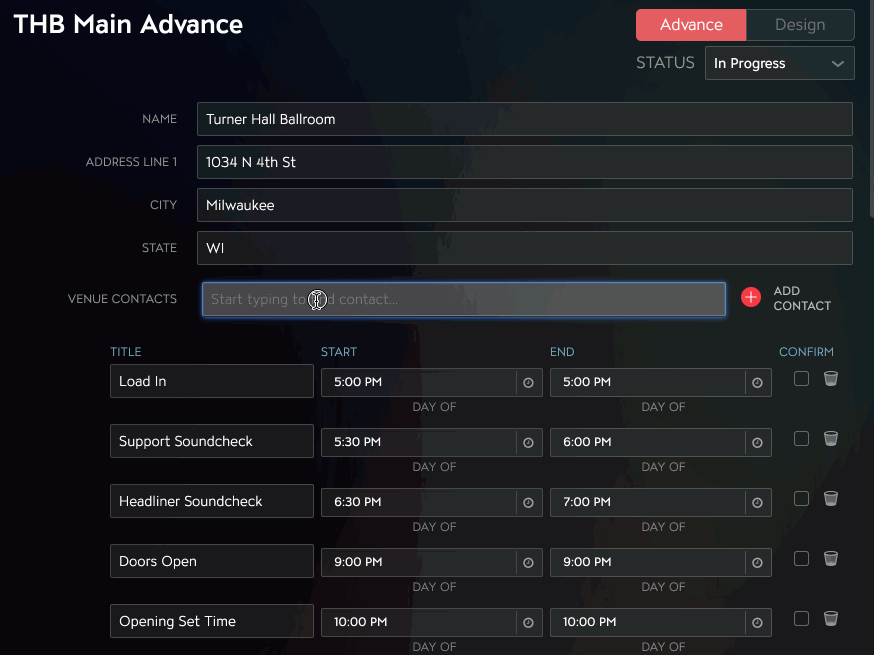This screenshot has width=874, height=655.
Task: Focus the venue Name field
Action: point(525,119)
